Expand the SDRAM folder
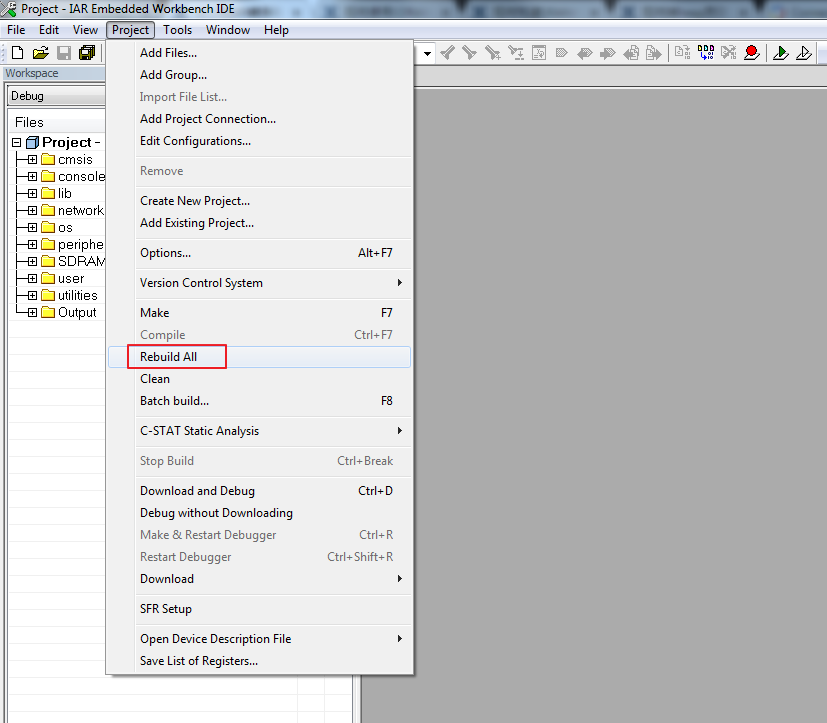Screen dimensions: 827x723 click(32, 261)
